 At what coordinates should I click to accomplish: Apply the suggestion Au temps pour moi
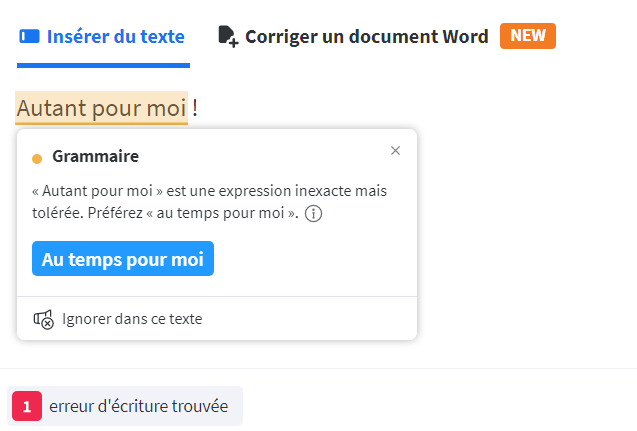(123, 259)
